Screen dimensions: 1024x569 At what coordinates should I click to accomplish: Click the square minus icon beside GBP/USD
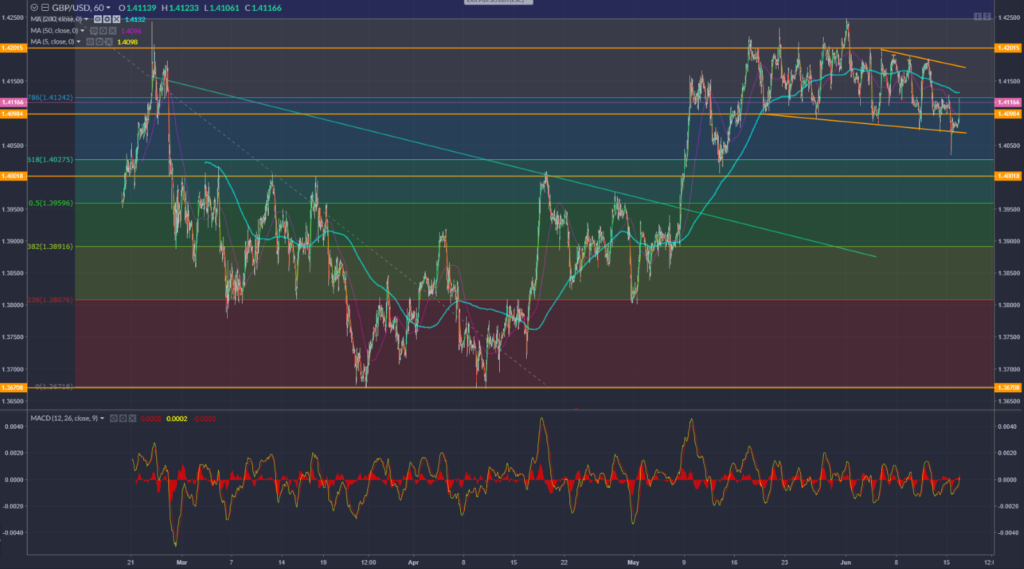point(45,8)
